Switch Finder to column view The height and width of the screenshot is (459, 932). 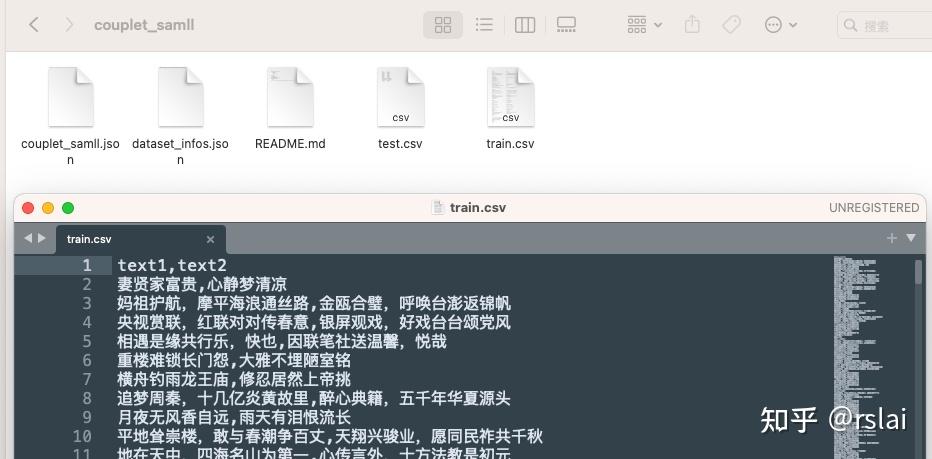[x=525, y=25]
